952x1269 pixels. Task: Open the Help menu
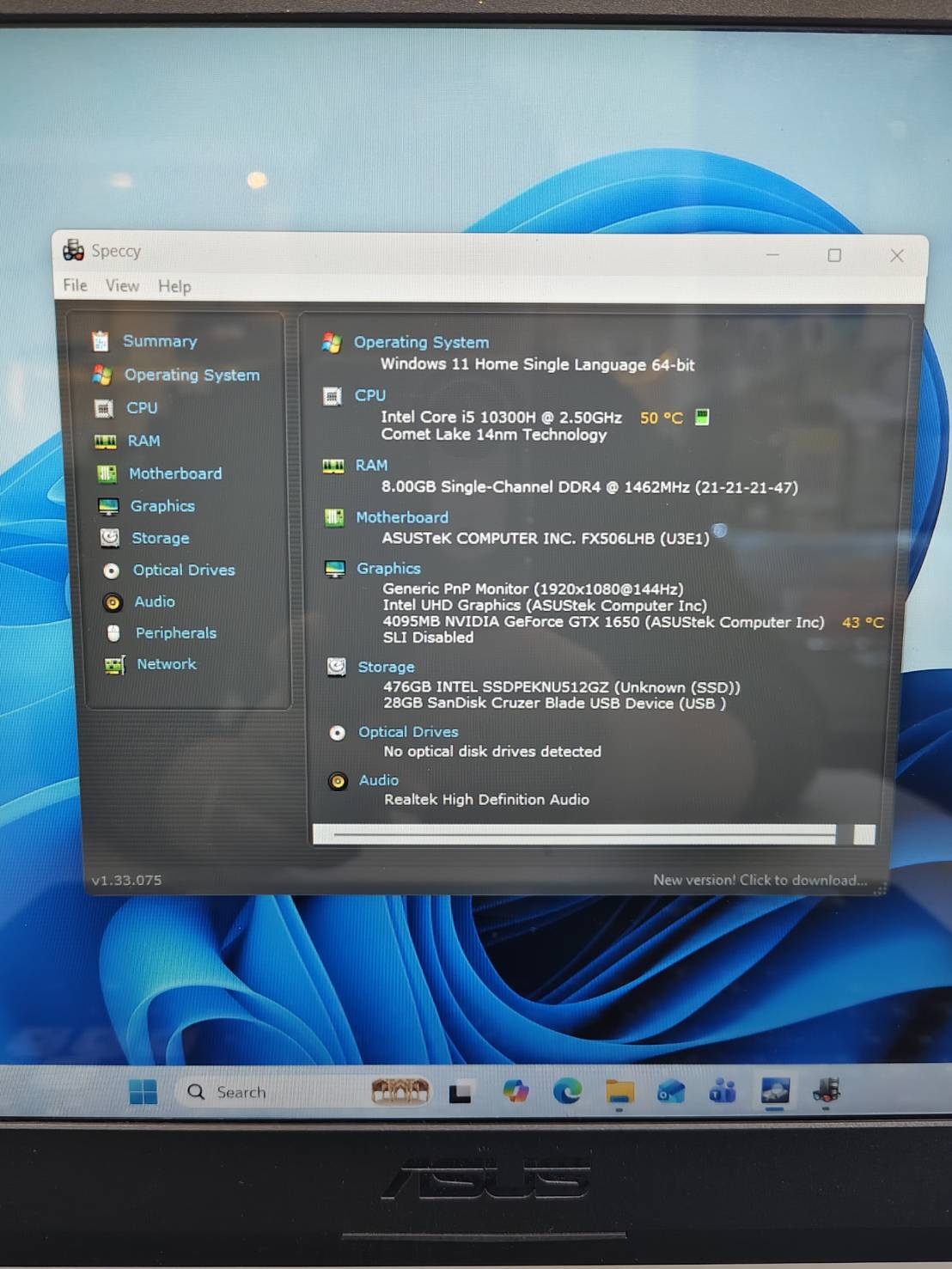tap(174, 287)
